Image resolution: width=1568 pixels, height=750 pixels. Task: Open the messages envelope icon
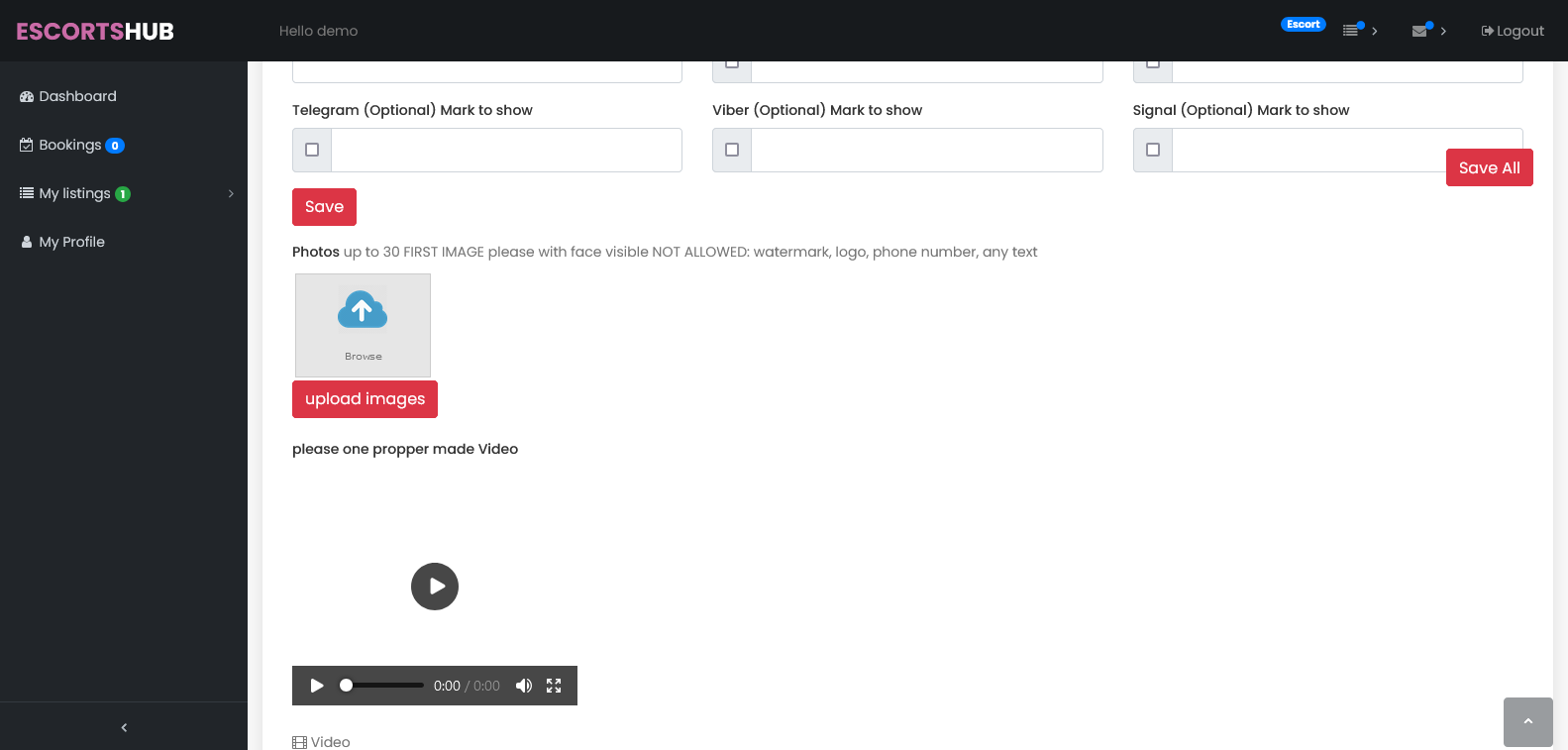pyautogui.click(x=1420, y=31)
